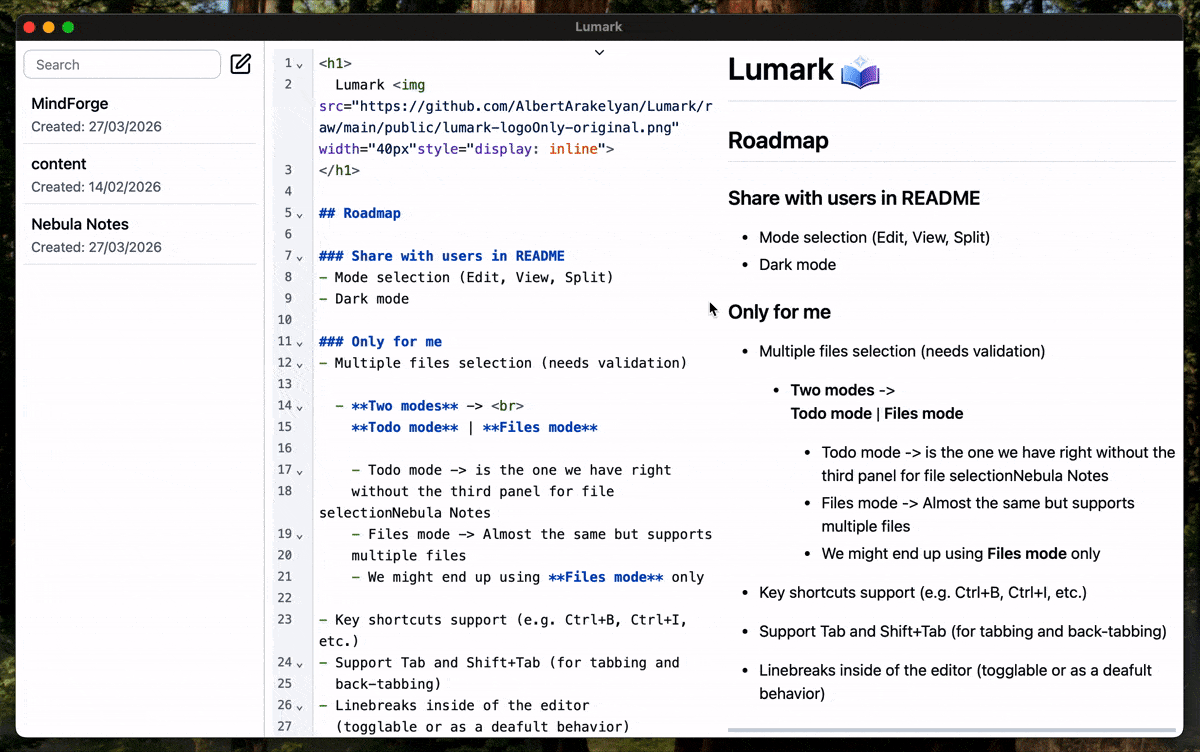Image resolution: width=1200 pixels, height=752 pixels.
Task: Click the 'Lumark' window title
Action: click(599, 27)
